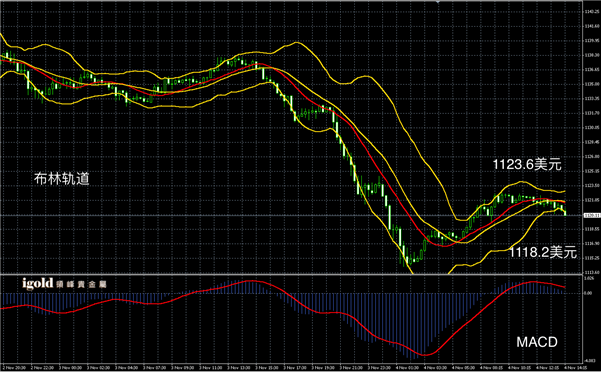Click the 1118.2美元 support annotation
Viewport: 601px width, 372px height.
coord(543,252)
